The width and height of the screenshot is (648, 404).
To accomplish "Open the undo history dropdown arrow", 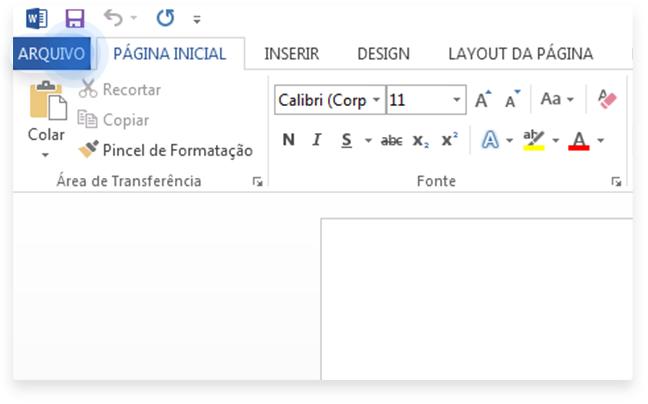I will (x=133, y=18).
